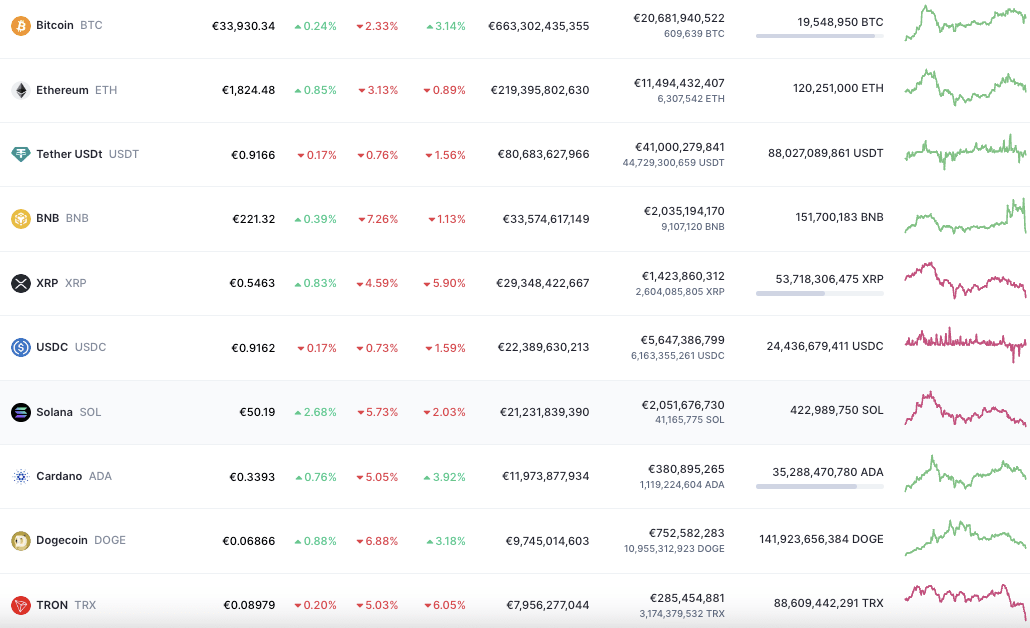Click BNB supply 151,700,183 BNB
The image size is (1030, 628).
(x=840, y=217)
